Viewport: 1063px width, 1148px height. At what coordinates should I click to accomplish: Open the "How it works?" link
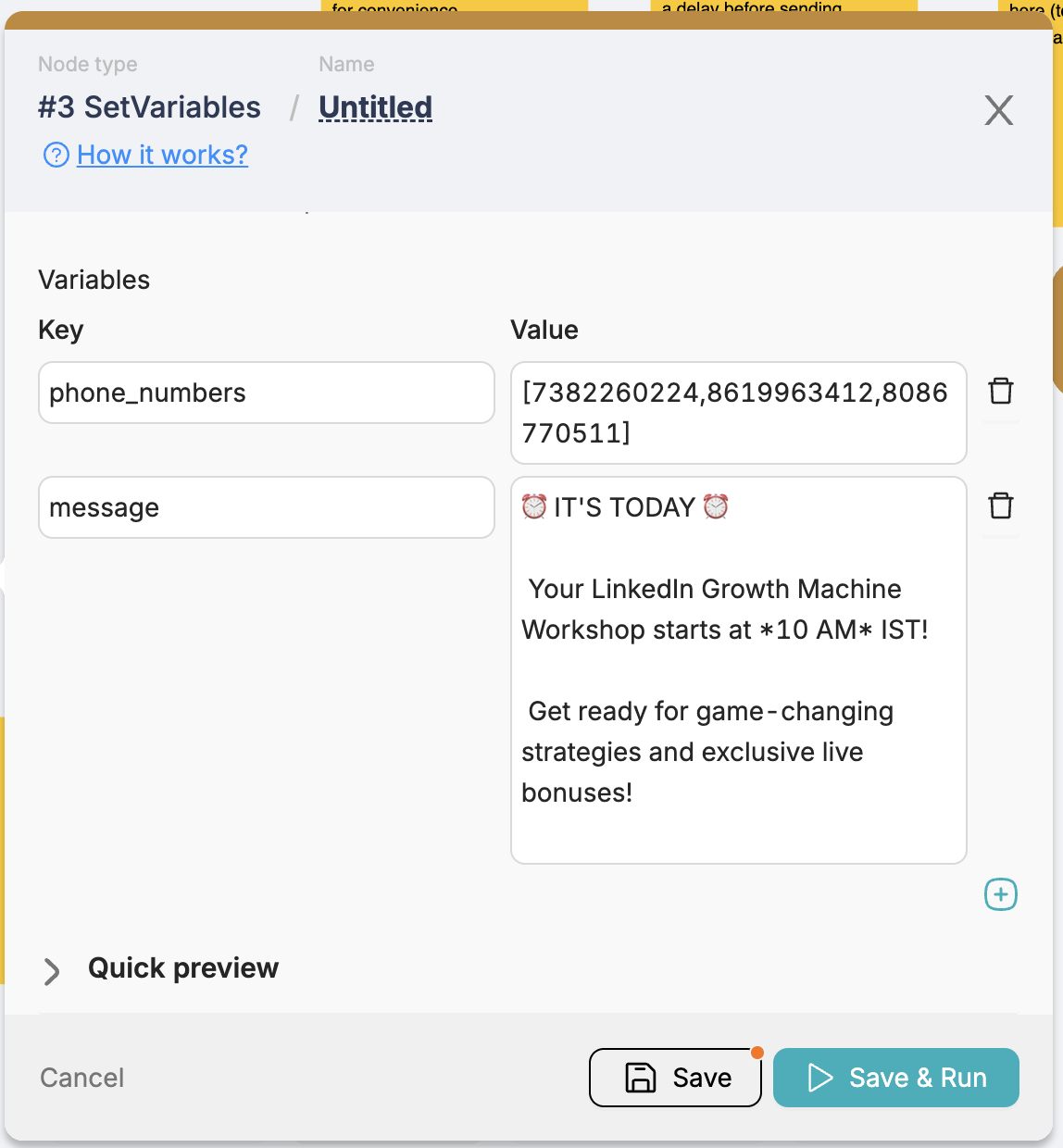[162, 155]
